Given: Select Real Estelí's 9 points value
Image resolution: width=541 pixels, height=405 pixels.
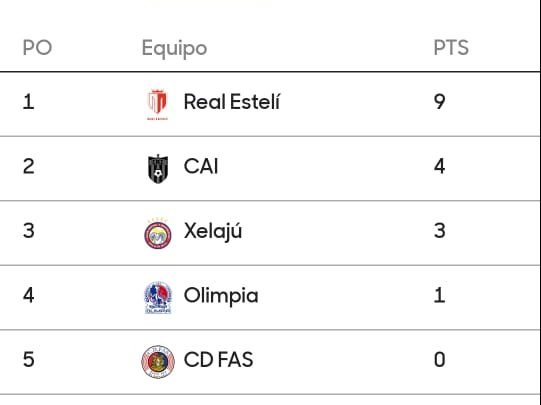Looking at the screenshot, I should pyautogui.click(x=440, y=102).
